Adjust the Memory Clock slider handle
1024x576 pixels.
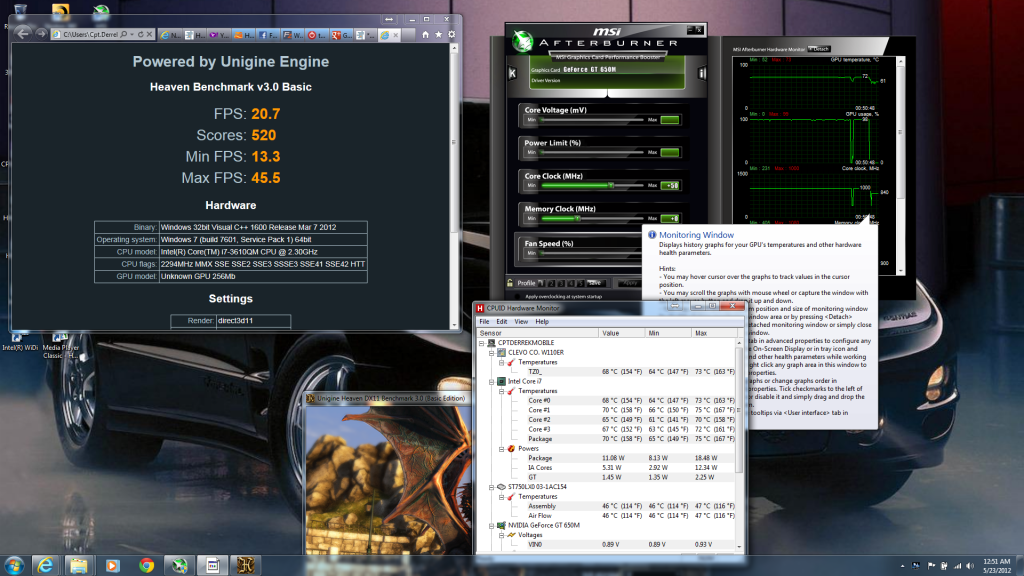(x=577, y=218)
